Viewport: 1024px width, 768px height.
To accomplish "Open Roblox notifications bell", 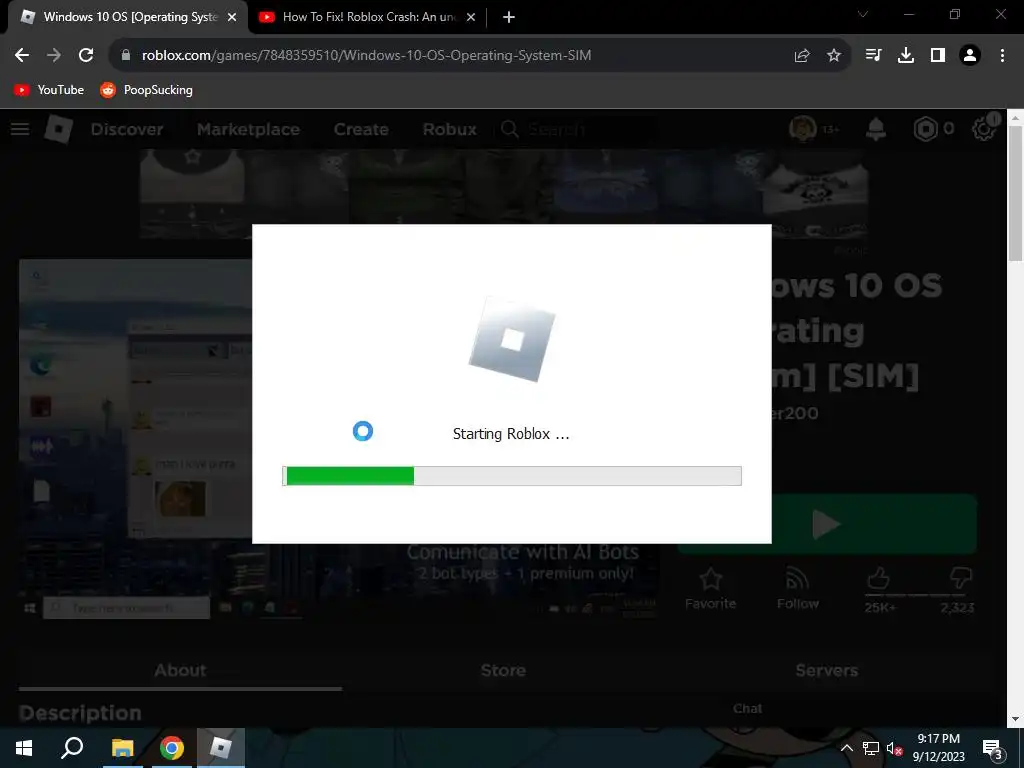I will 876,129.
